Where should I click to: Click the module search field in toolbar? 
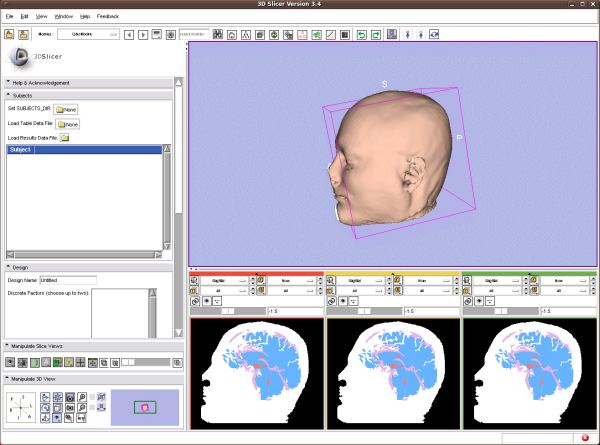point(194,34)
